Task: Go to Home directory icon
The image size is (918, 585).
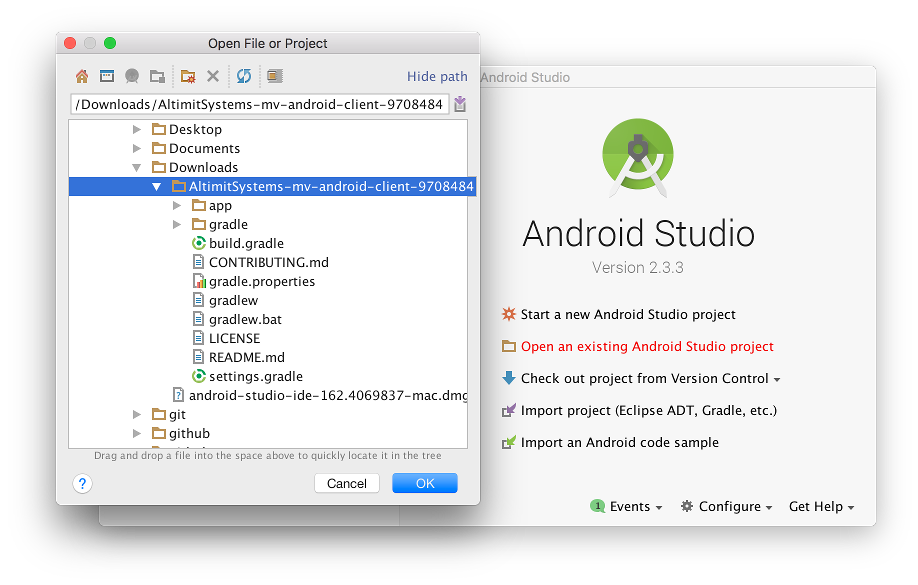Action: click(x=82, y=76)
